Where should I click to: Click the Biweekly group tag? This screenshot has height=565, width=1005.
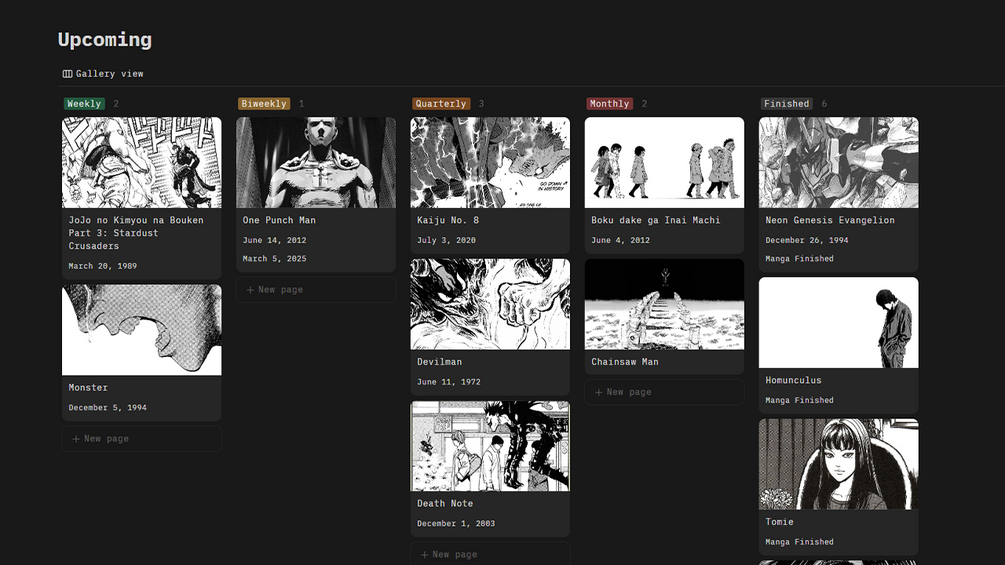point(264,104)
